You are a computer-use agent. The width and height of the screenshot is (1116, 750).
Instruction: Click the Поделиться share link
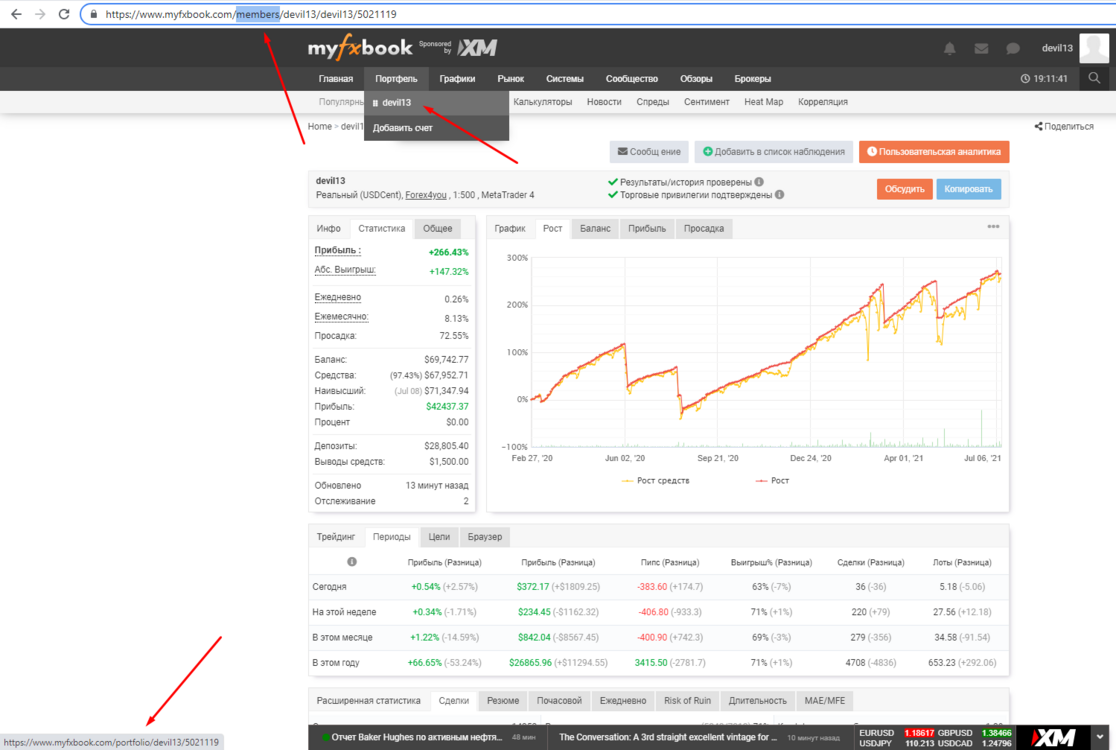(1064, 127)
